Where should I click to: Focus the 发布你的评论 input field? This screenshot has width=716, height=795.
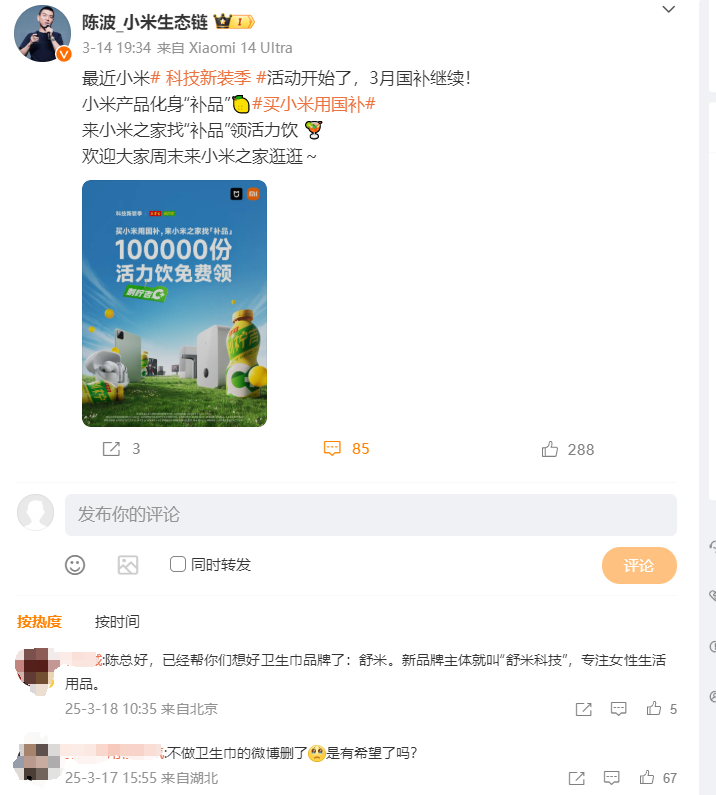[x=371, y=515]
